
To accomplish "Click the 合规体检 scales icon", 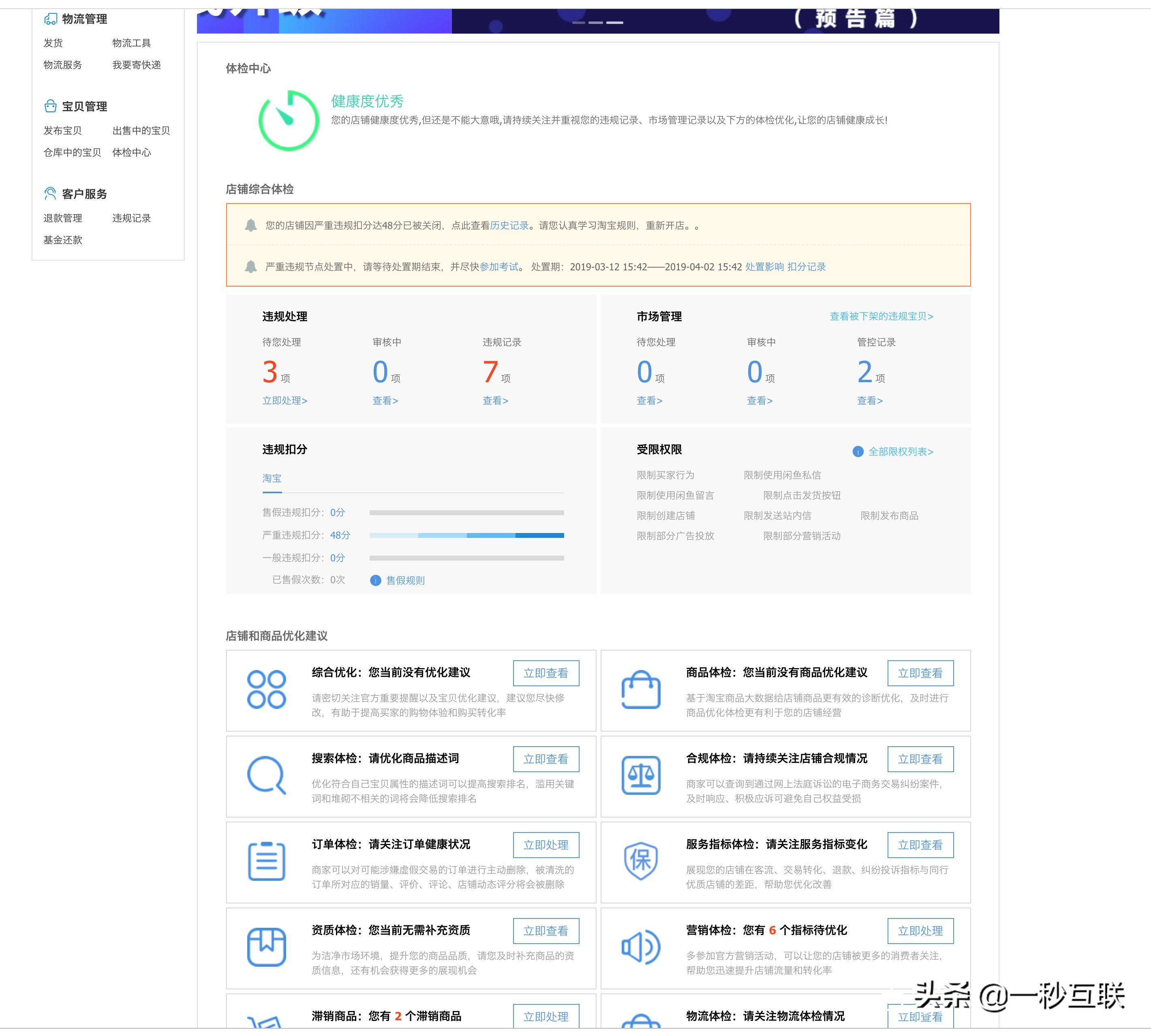I will pyautogui.click(x=640, y=775).
